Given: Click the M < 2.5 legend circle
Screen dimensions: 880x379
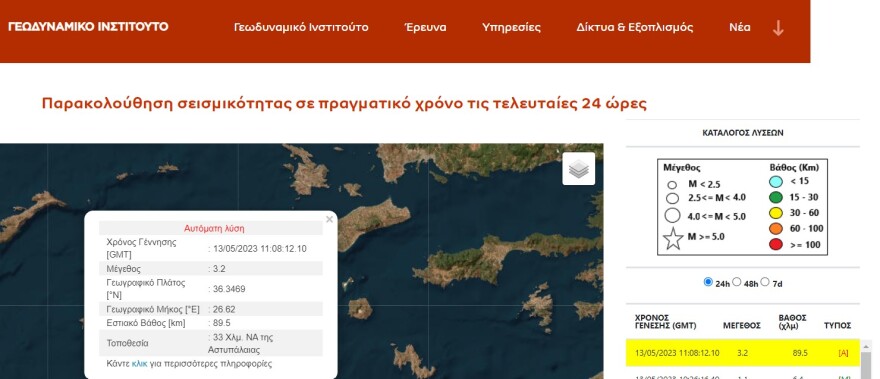Looking at the screenshot, I should pos(672,185).
